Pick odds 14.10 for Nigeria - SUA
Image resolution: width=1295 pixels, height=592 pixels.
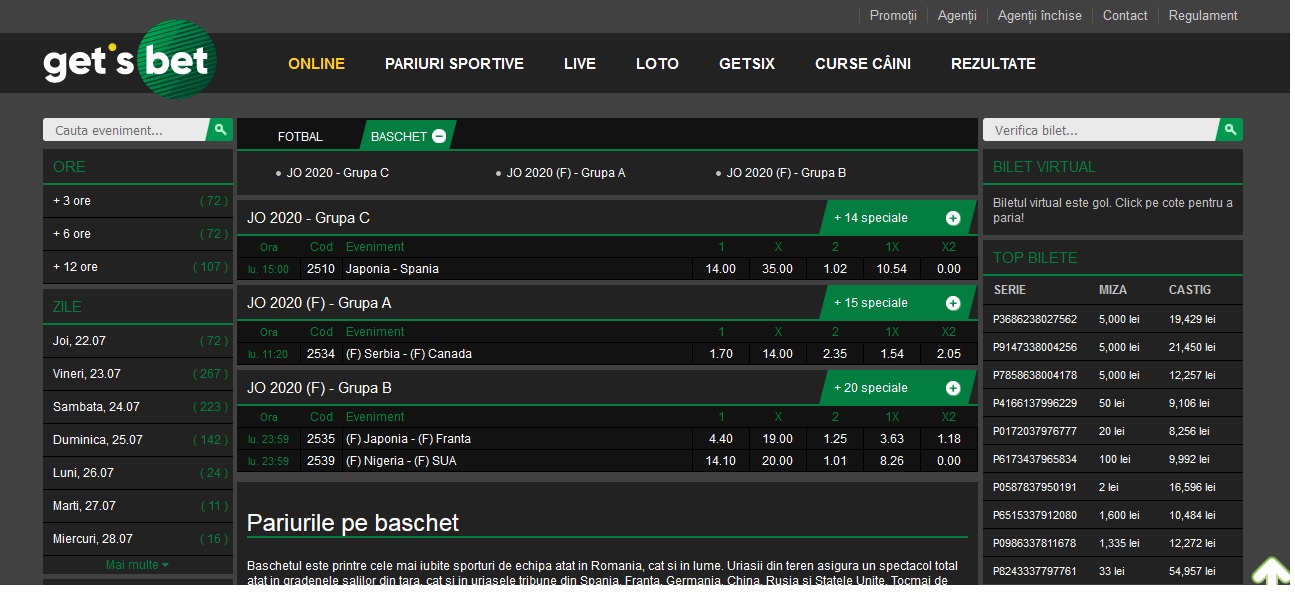[721, 461]
